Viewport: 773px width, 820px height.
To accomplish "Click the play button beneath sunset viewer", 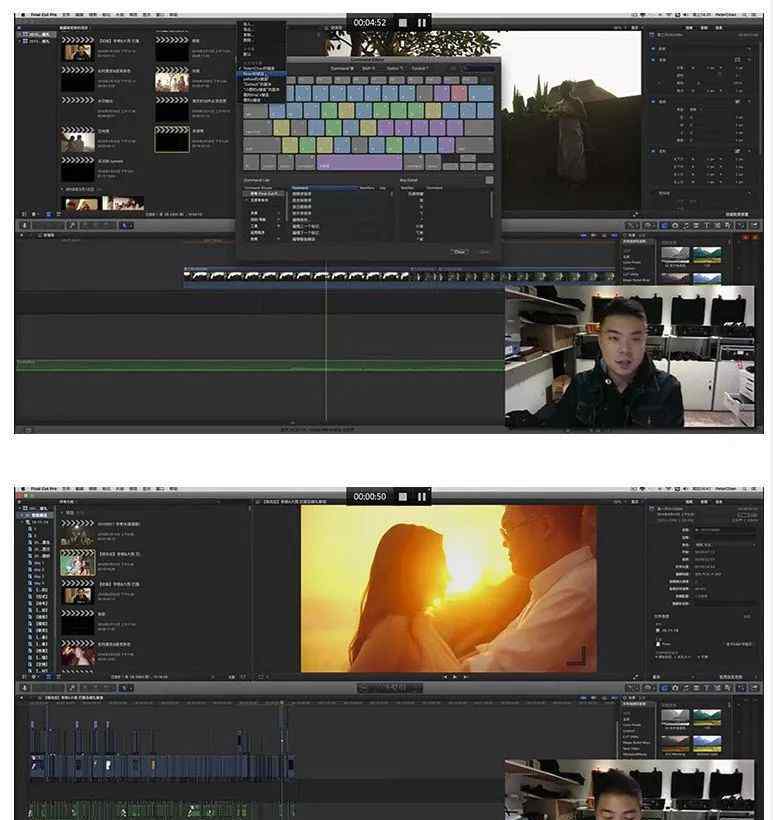I will coord(454,677).
